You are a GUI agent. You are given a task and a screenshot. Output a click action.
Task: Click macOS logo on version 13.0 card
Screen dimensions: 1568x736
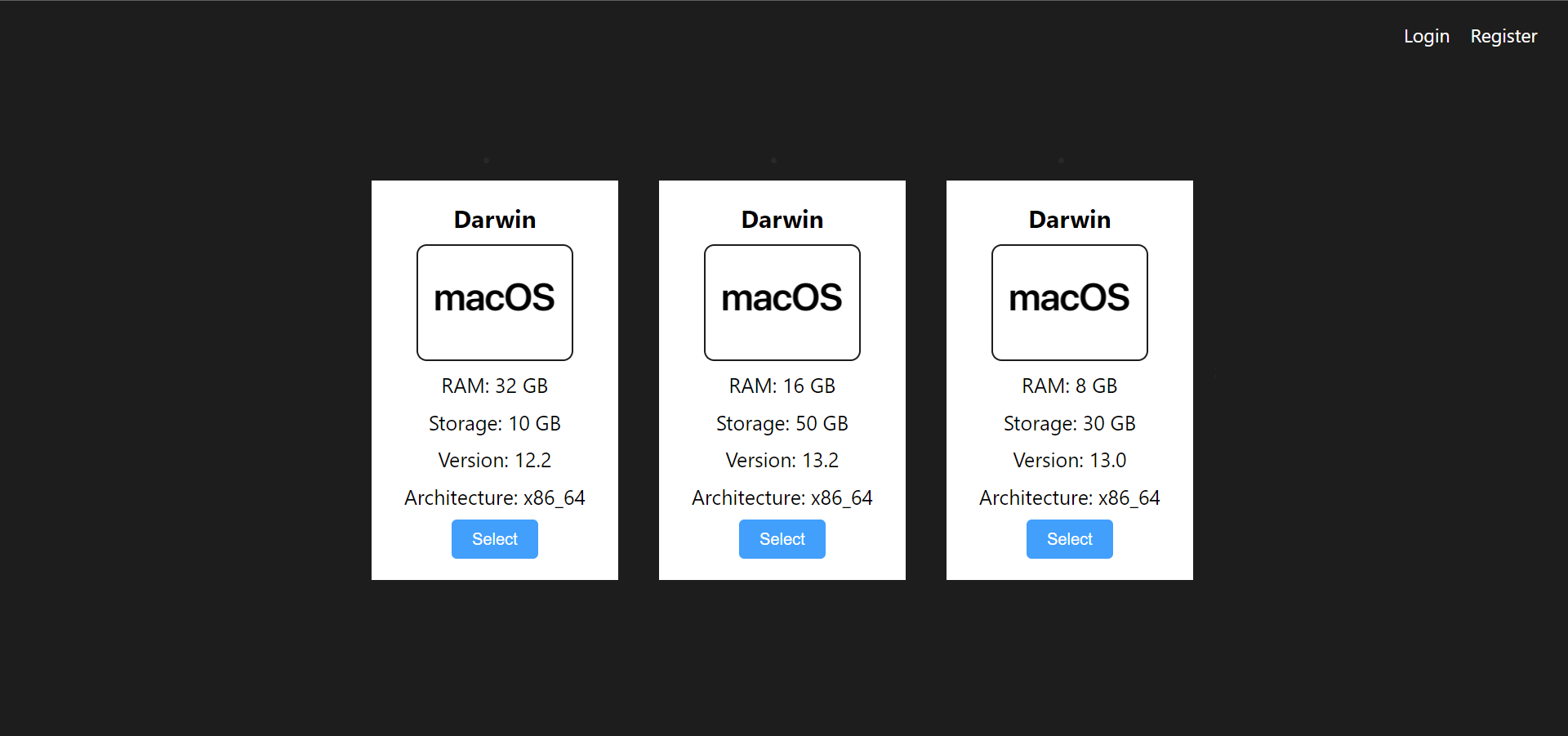[1070, 302]
